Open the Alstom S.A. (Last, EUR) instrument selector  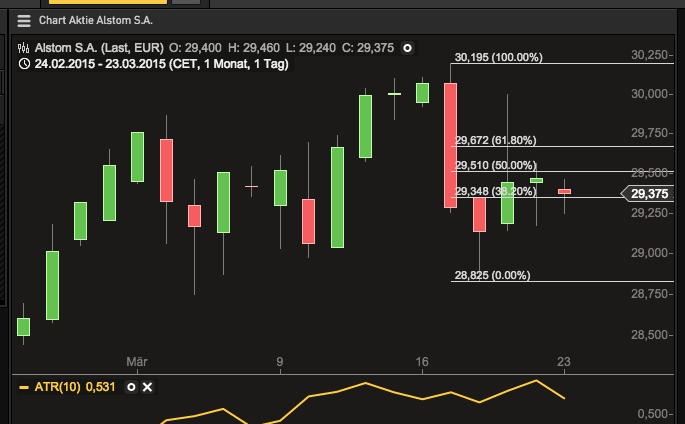[x=98, y=47]
